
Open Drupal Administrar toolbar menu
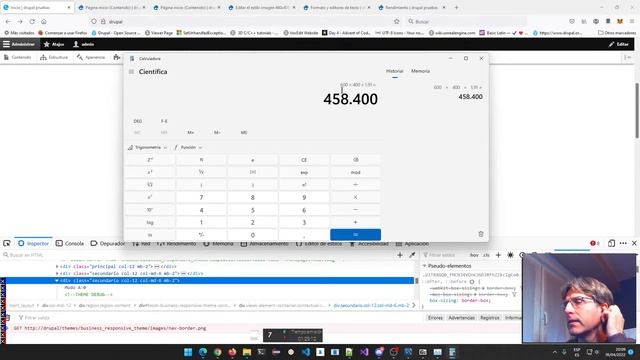(x=19, y=44)
